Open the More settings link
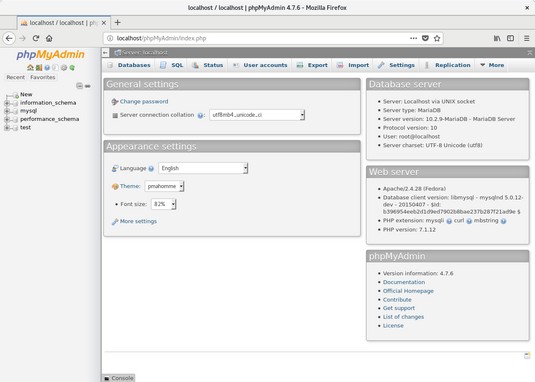The image size is (535, 382). [138, 221]
